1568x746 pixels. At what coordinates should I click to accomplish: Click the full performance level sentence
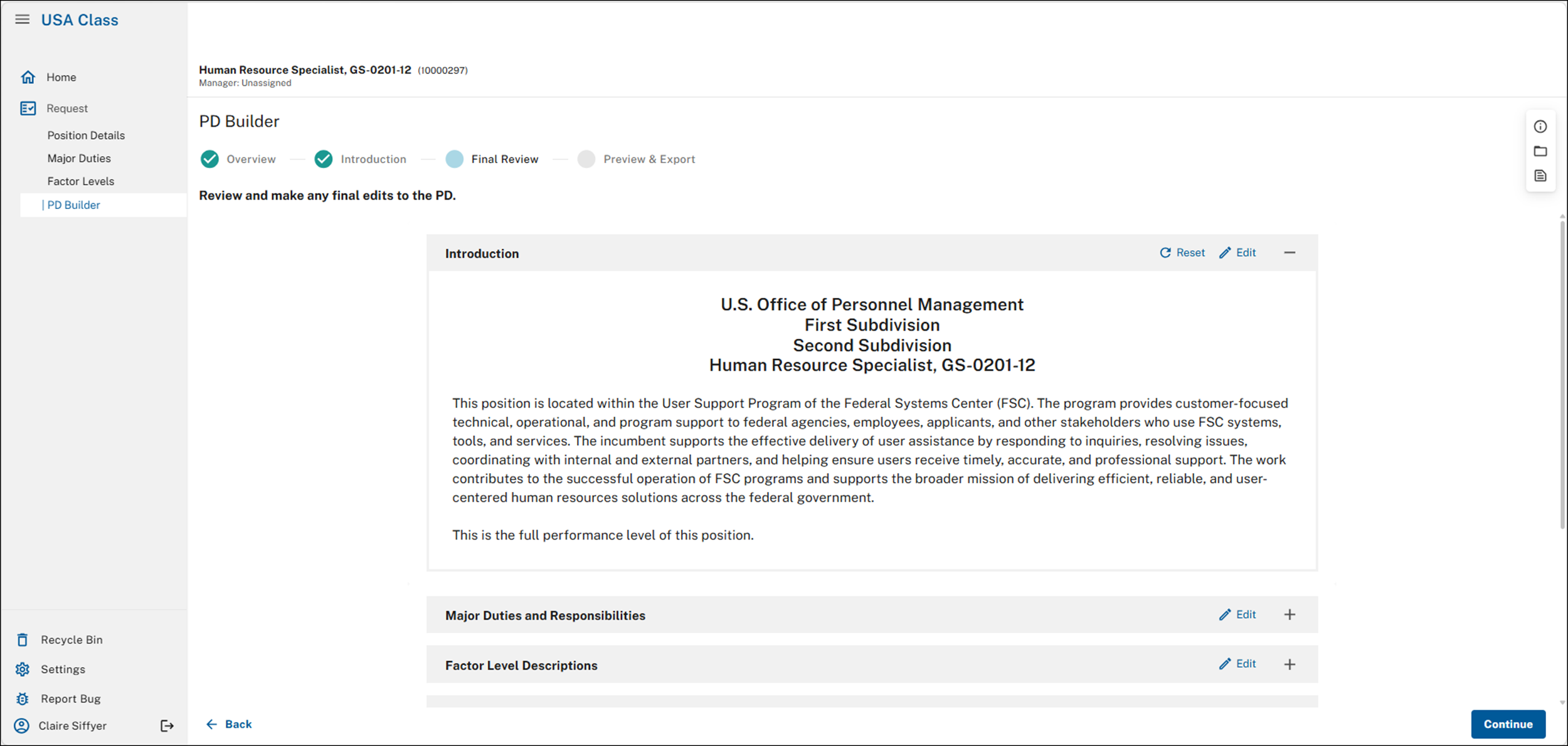[603, 535]
